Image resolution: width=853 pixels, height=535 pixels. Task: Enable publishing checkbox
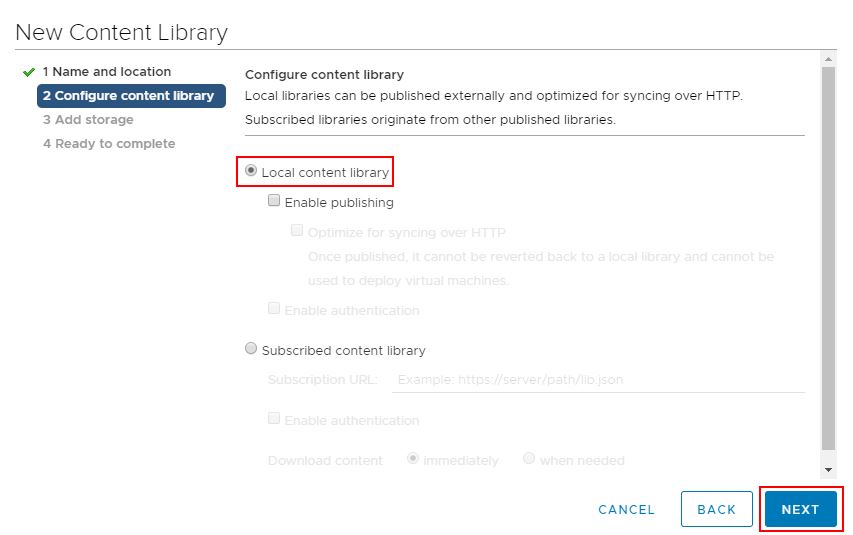[274, 201]
